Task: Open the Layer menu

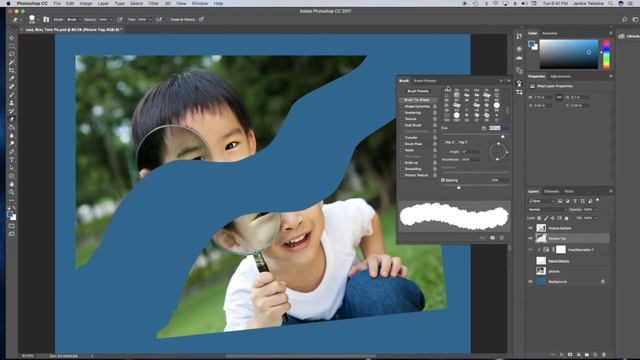Action: 103,3
